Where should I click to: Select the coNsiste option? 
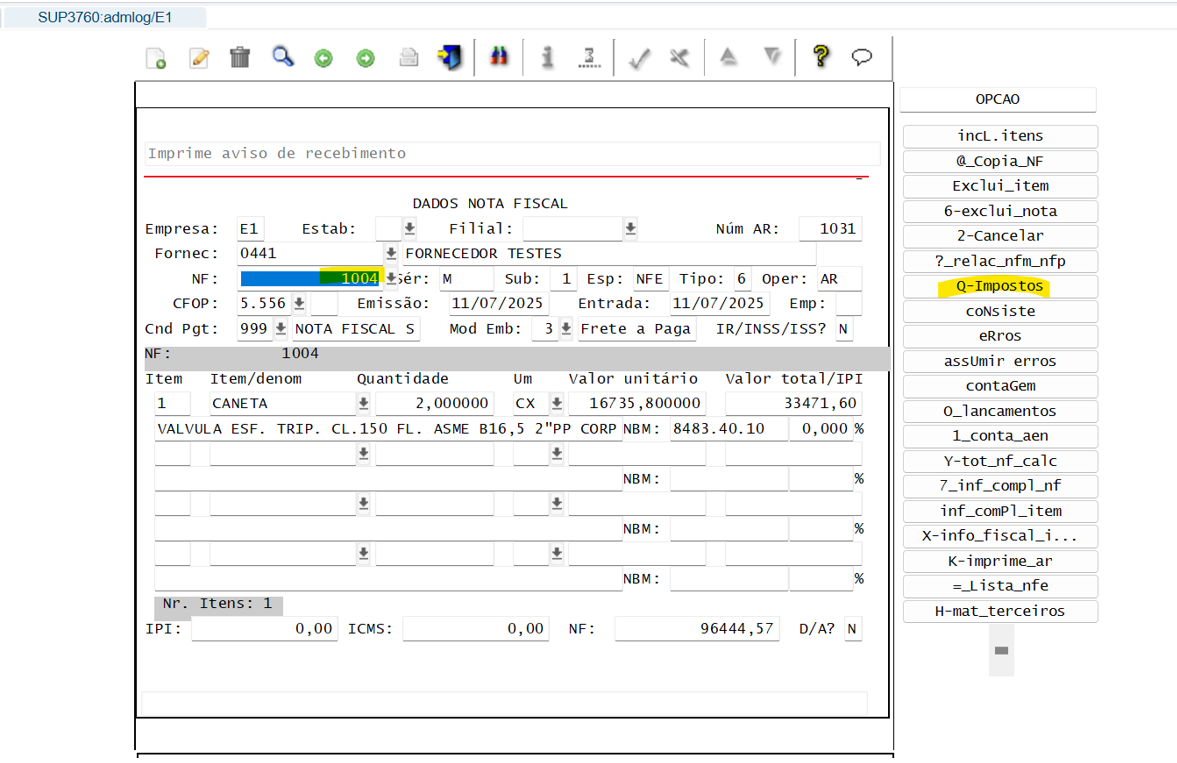coord(999,311)
